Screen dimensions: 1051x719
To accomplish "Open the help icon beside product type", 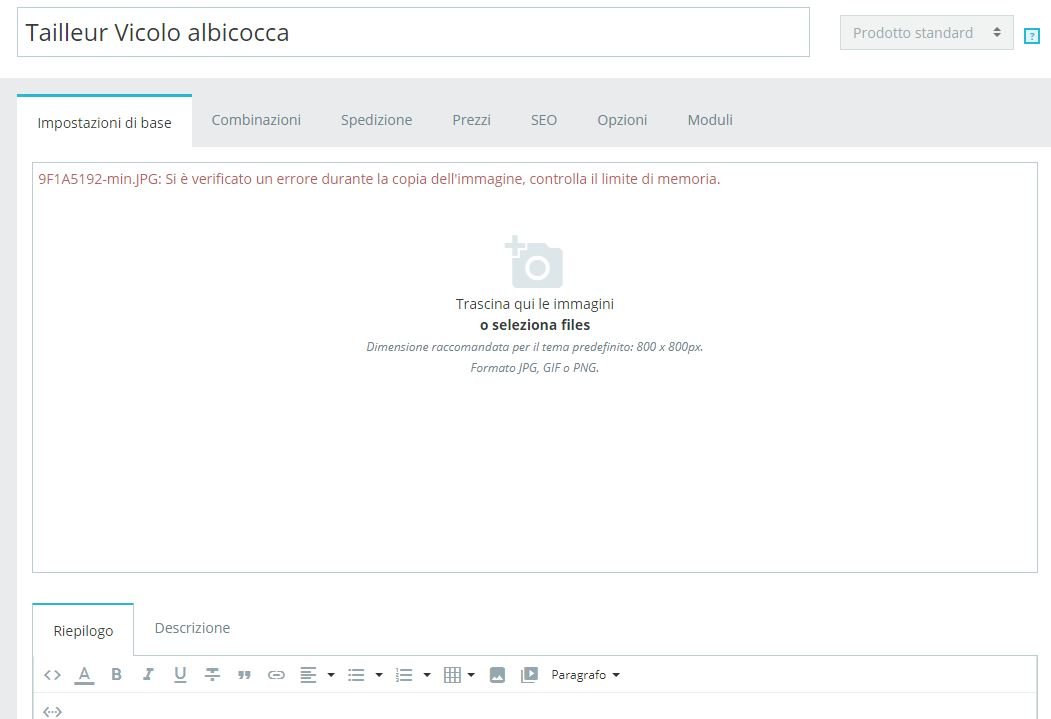I will 1032,36.
